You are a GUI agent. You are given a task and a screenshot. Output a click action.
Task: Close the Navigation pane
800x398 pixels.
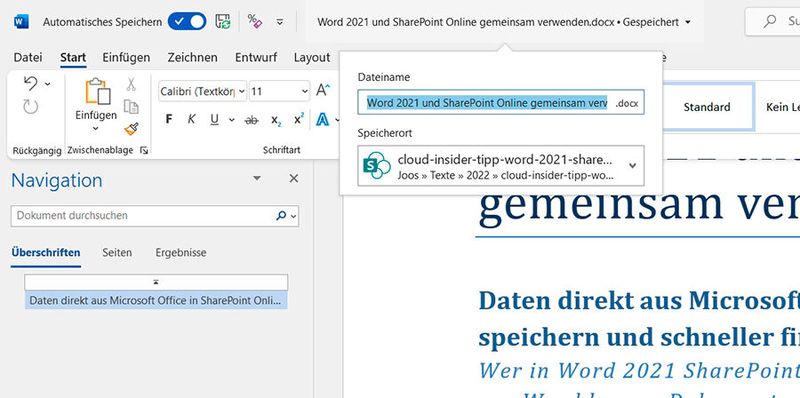(x=293, y=178)
